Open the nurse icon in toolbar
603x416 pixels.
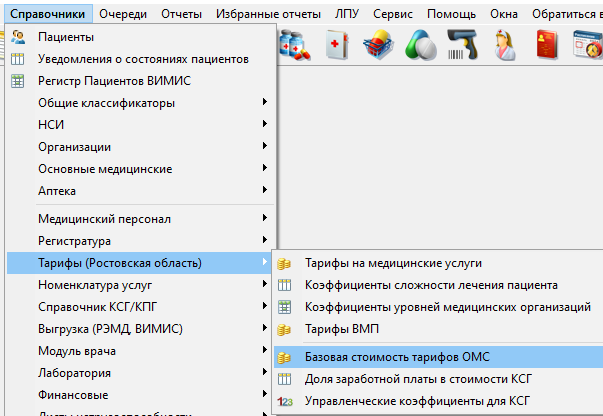pos(504,44)
